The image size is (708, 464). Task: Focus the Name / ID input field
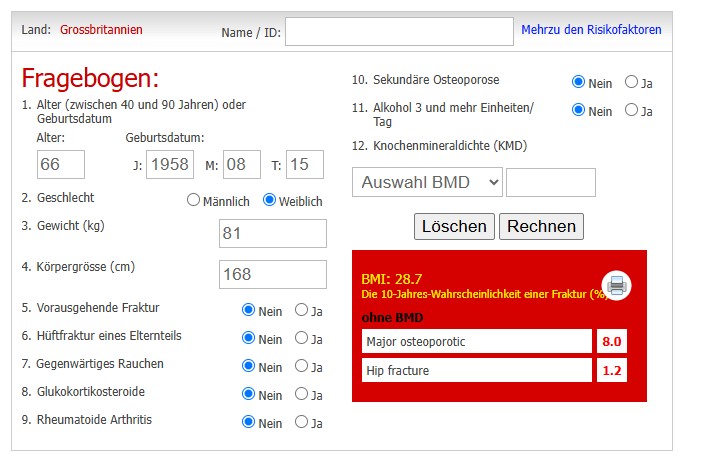click(399, 32)
